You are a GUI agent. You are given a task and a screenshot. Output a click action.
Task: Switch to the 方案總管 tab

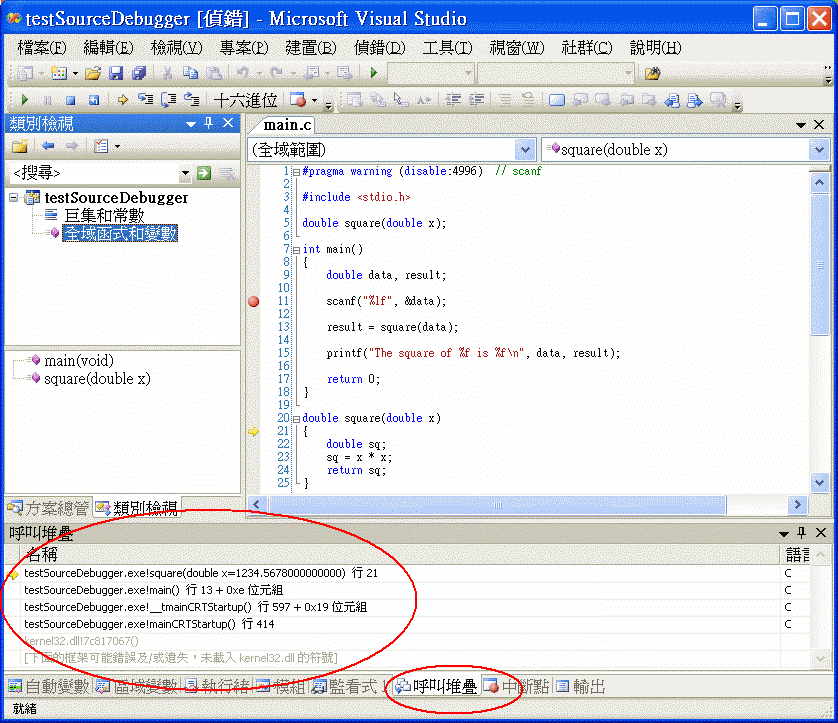(x=48, y=508)
